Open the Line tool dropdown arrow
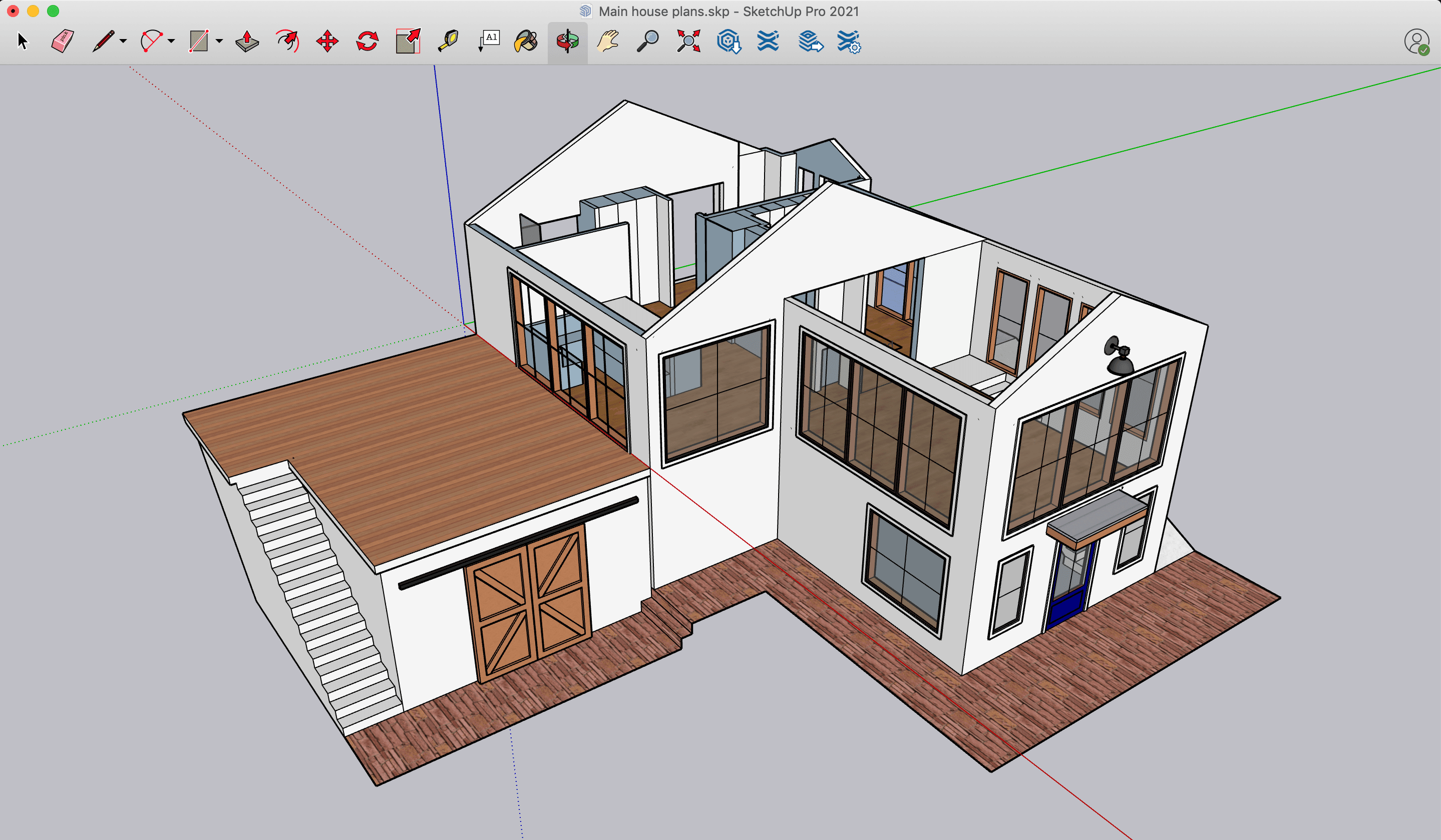Viewport: 1441px width, 840px height. click(124, 41)
